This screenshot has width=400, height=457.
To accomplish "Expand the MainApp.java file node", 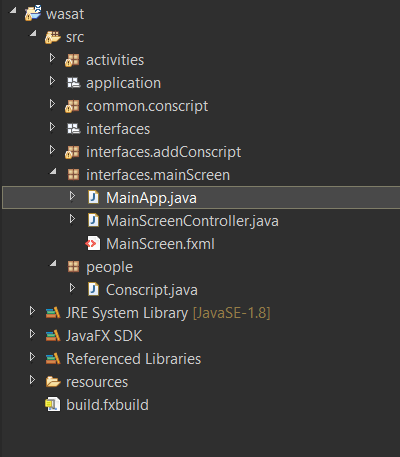I will tap(72, 196).
